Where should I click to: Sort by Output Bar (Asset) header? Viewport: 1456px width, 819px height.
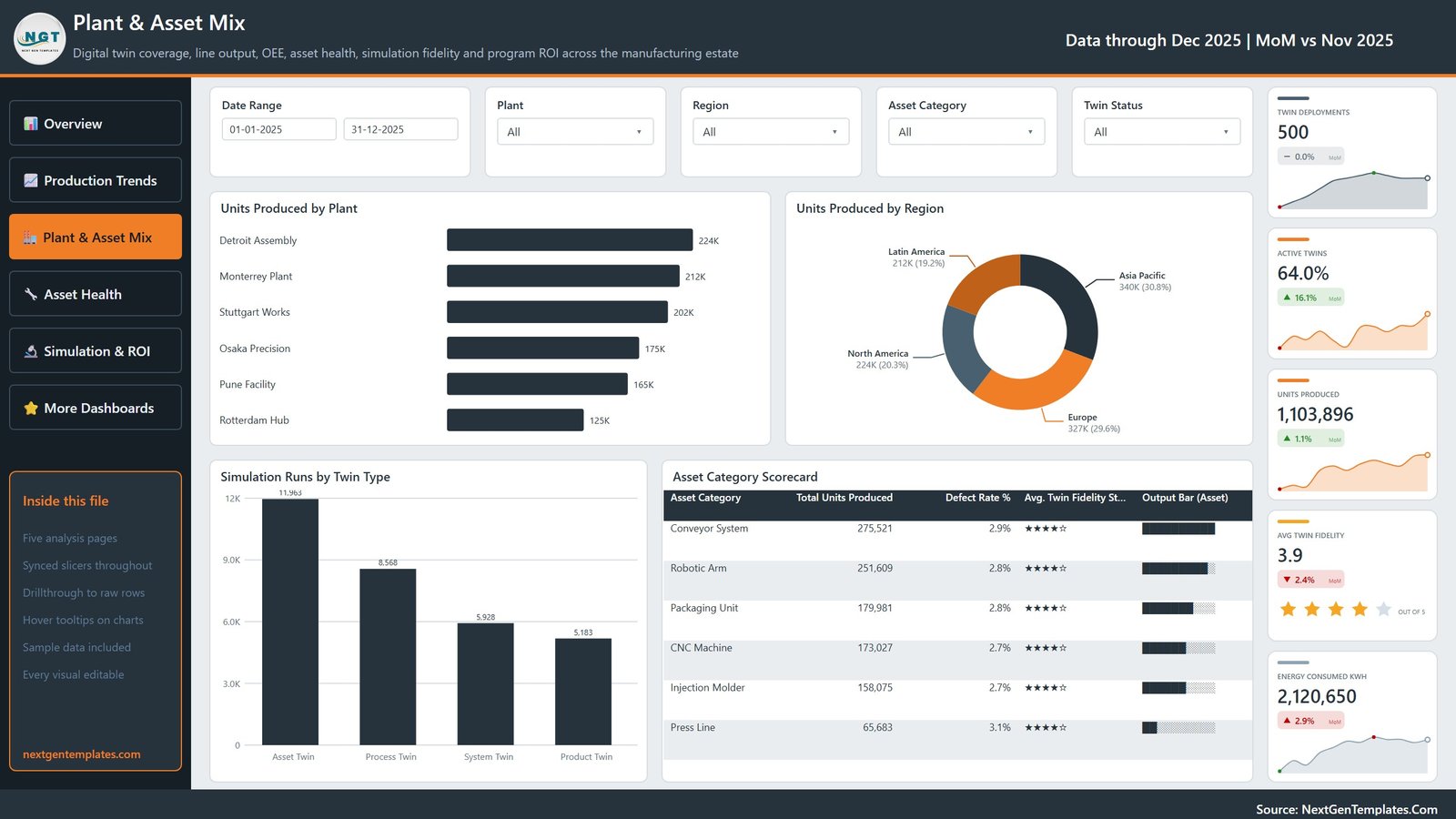point(1185,498)
